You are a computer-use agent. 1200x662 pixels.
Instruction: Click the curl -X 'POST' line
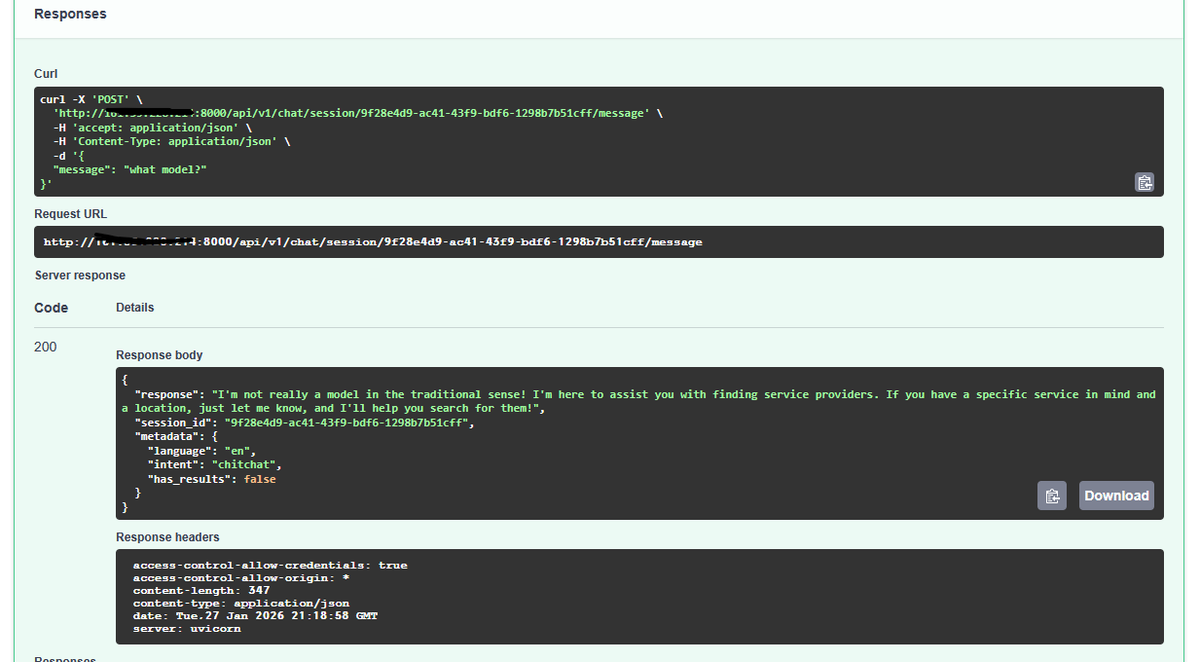[91, 99]
